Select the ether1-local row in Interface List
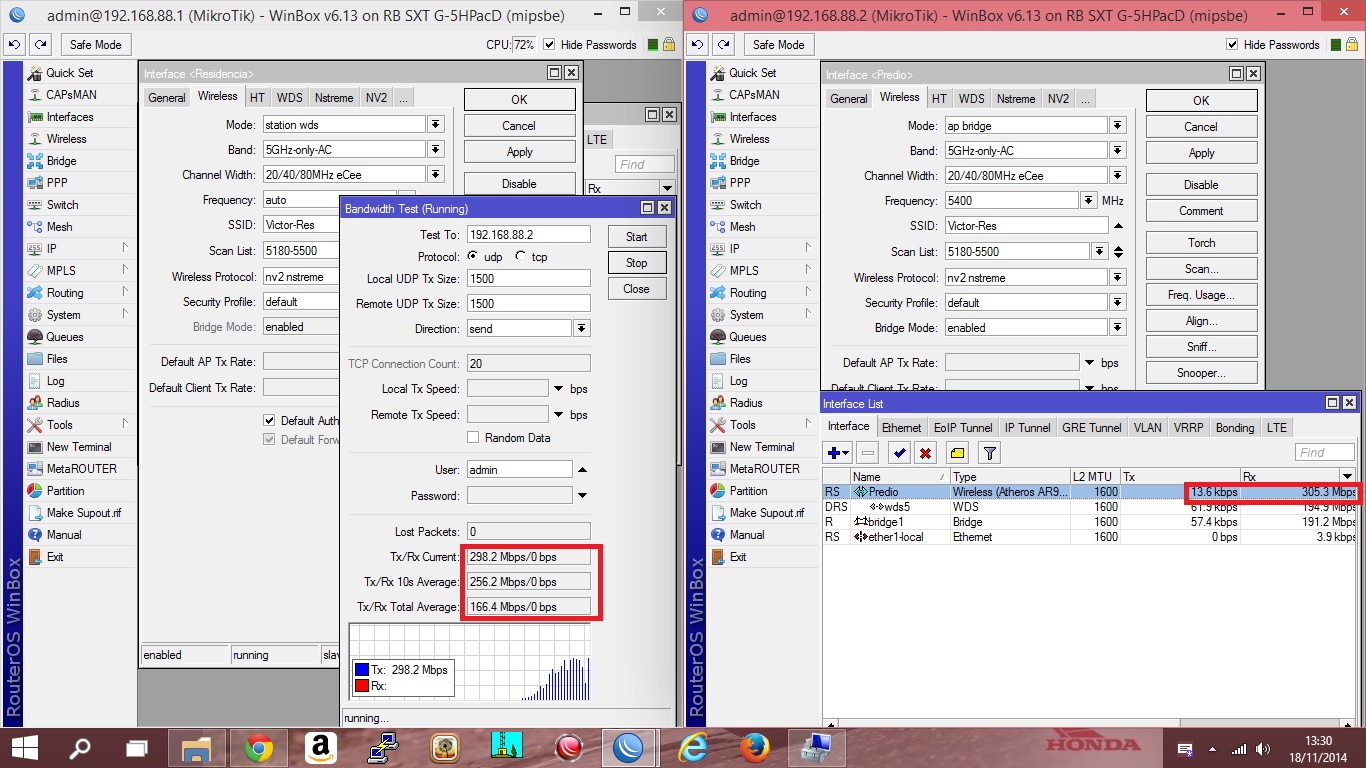 pos(1089,537)
